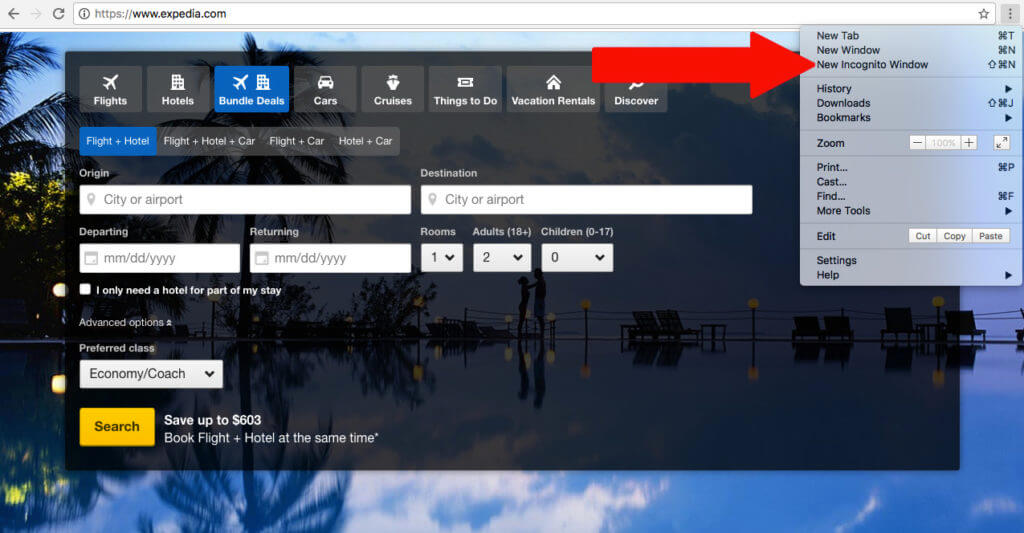Select Print… in Chrome menu
Screen dimensions: 1024x533
(x=911, y=167)
